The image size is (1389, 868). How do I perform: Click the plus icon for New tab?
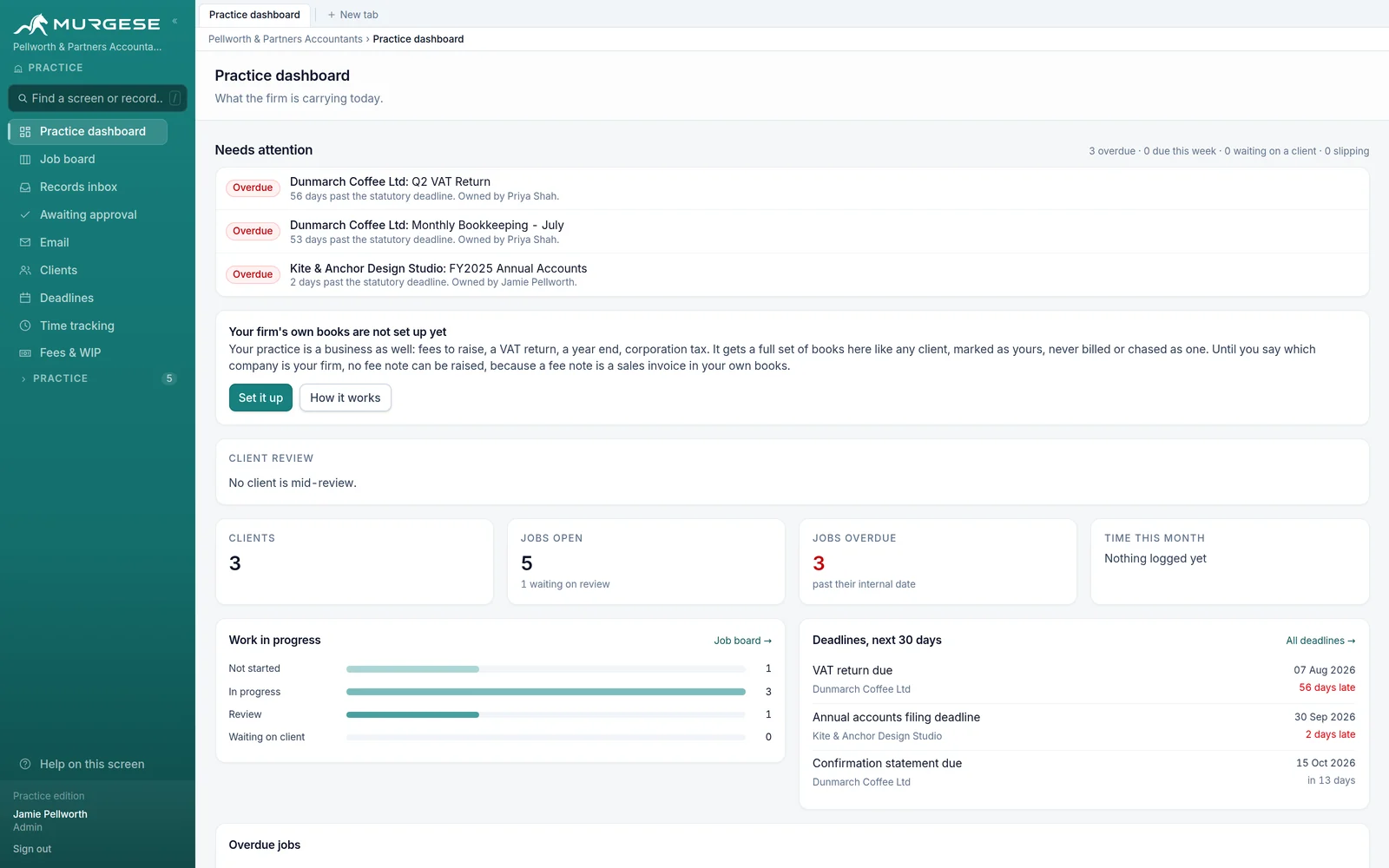point(332,15)
